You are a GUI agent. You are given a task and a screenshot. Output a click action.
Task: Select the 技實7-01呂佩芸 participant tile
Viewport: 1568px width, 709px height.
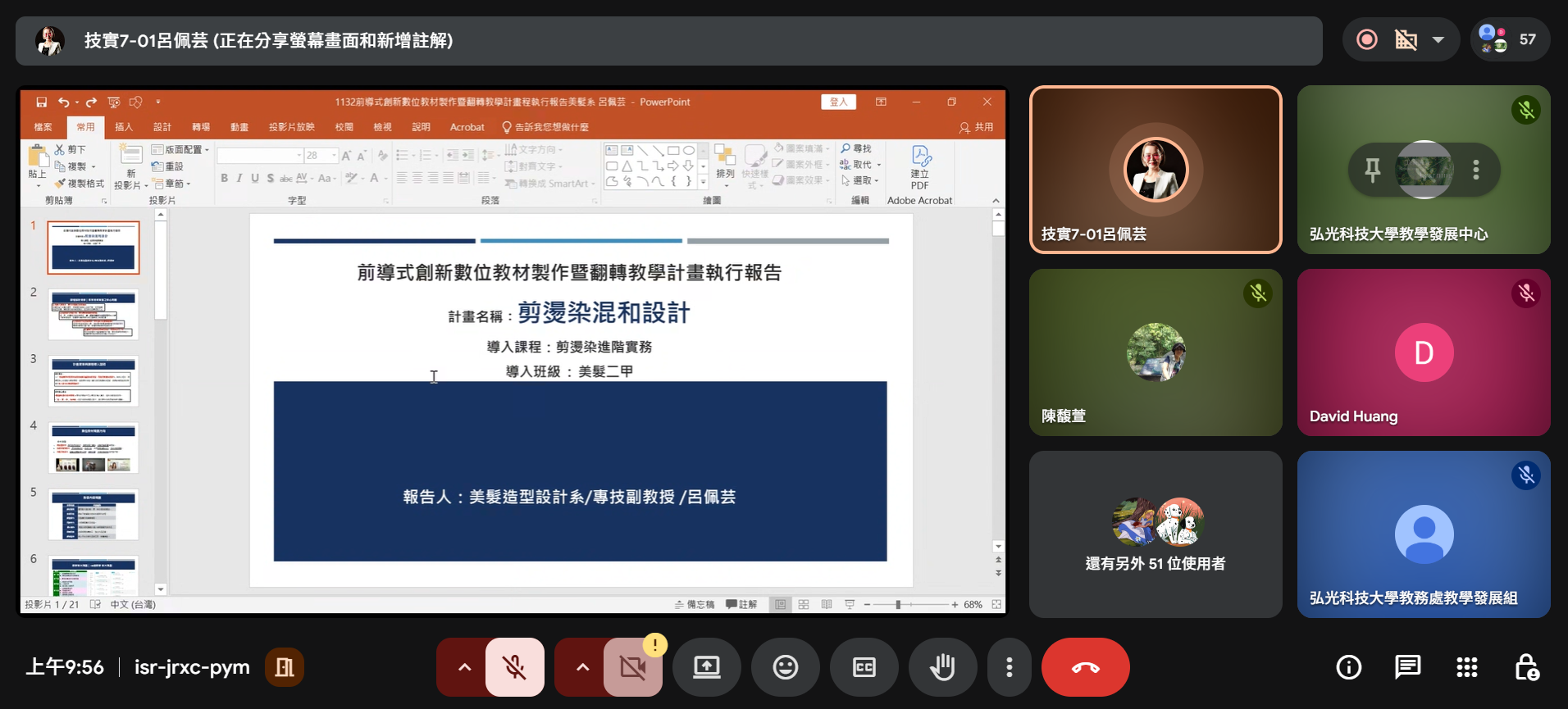[1155, 170]
